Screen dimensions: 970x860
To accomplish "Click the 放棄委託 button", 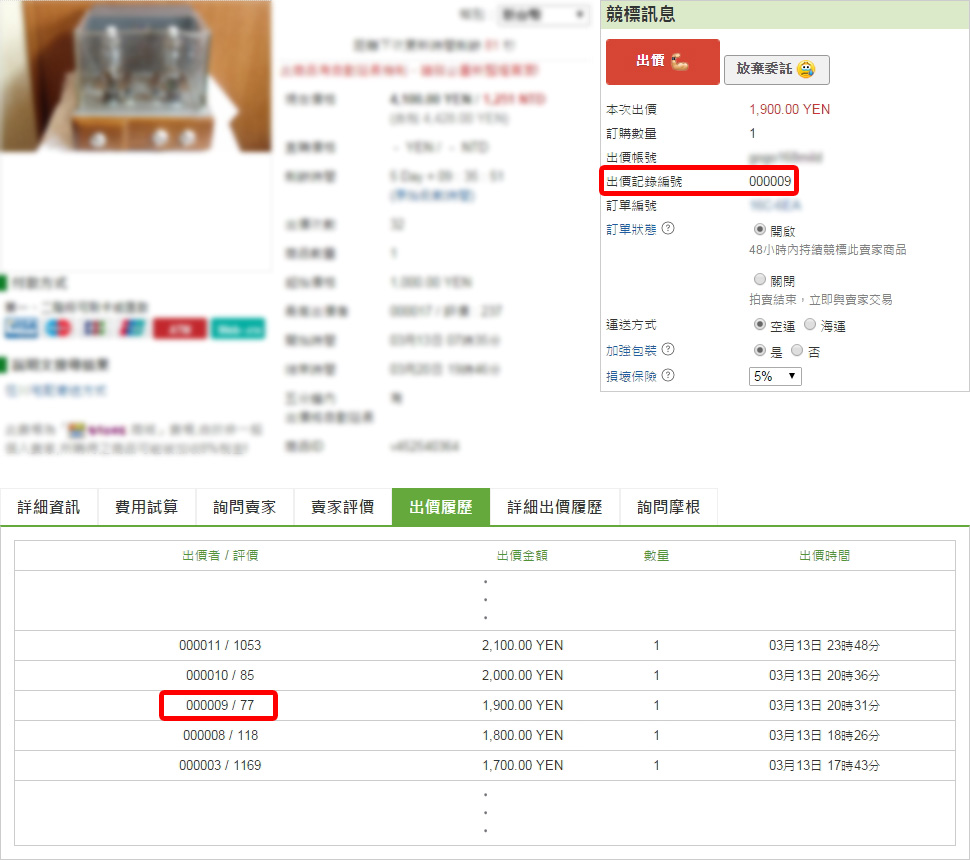I will point(776,69).
